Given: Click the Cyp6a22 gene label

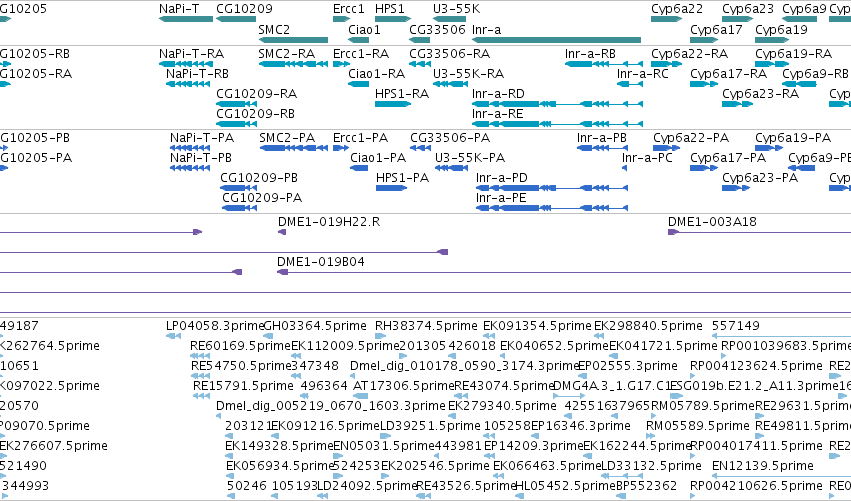Looking at the screenshot, I should pyautogui.click(x=677, y=9).
